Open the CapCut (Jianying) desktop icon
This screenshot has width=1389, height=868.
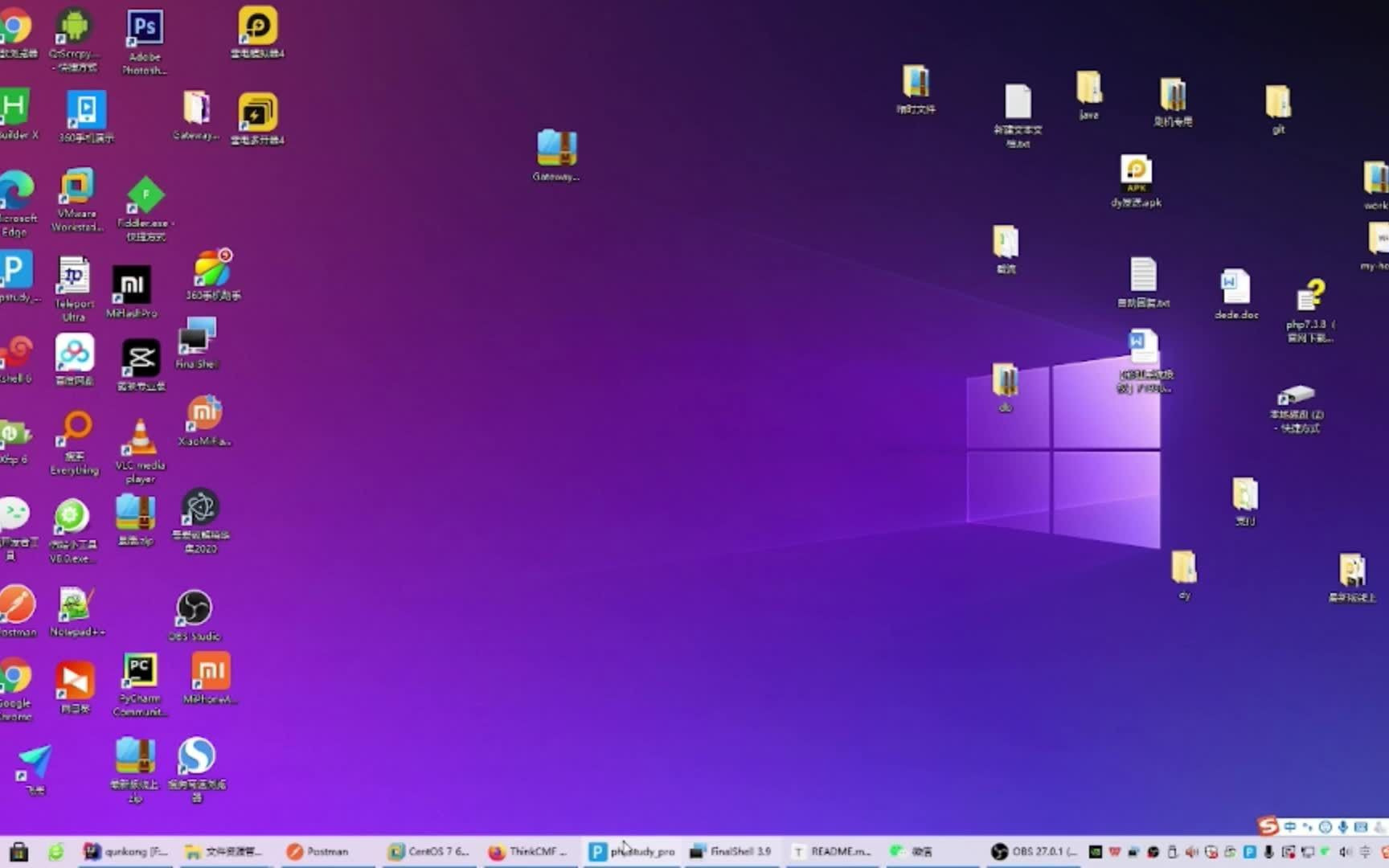[141, 365]
